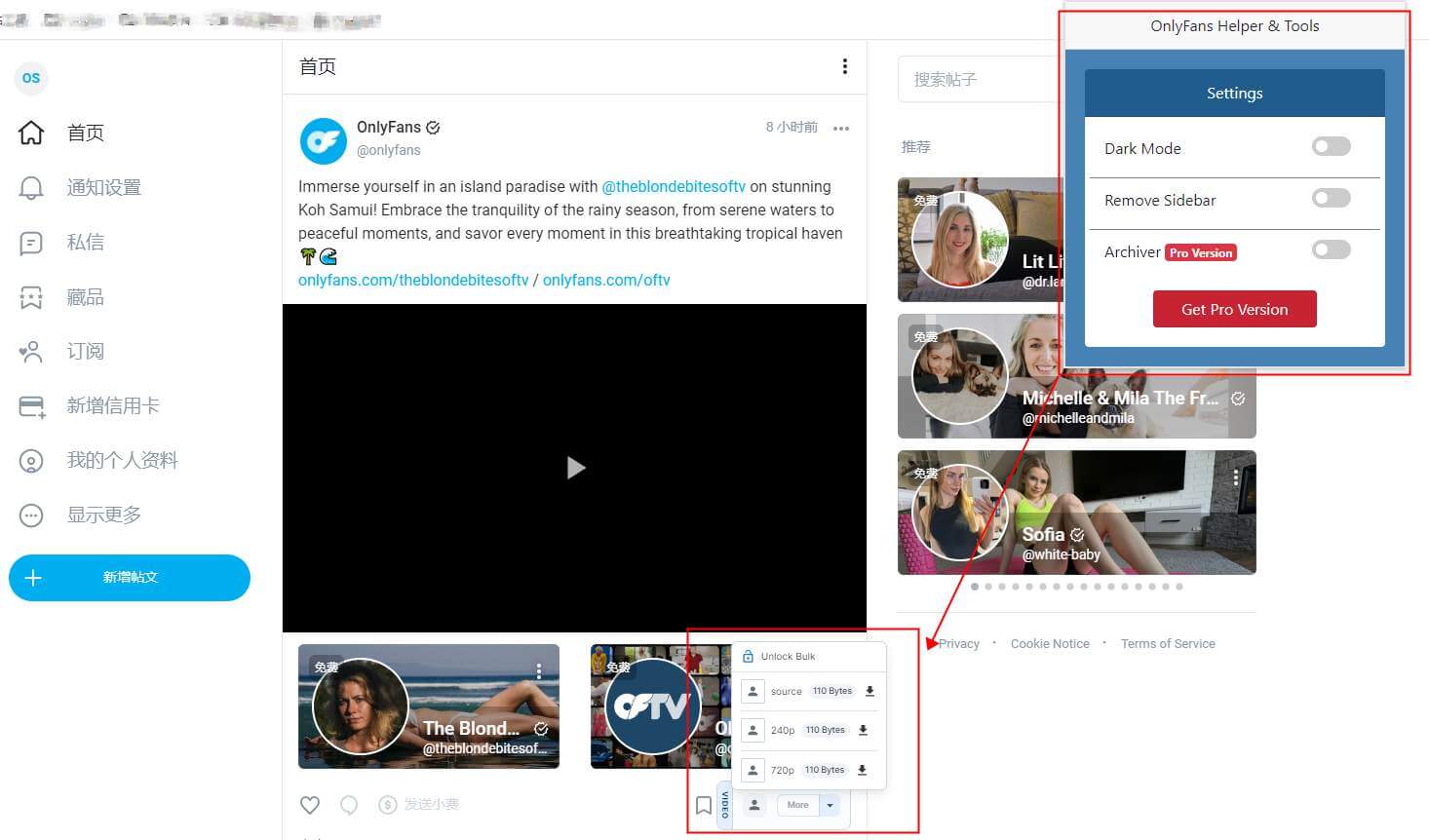Like the post with heart icon

coord(310,805)
